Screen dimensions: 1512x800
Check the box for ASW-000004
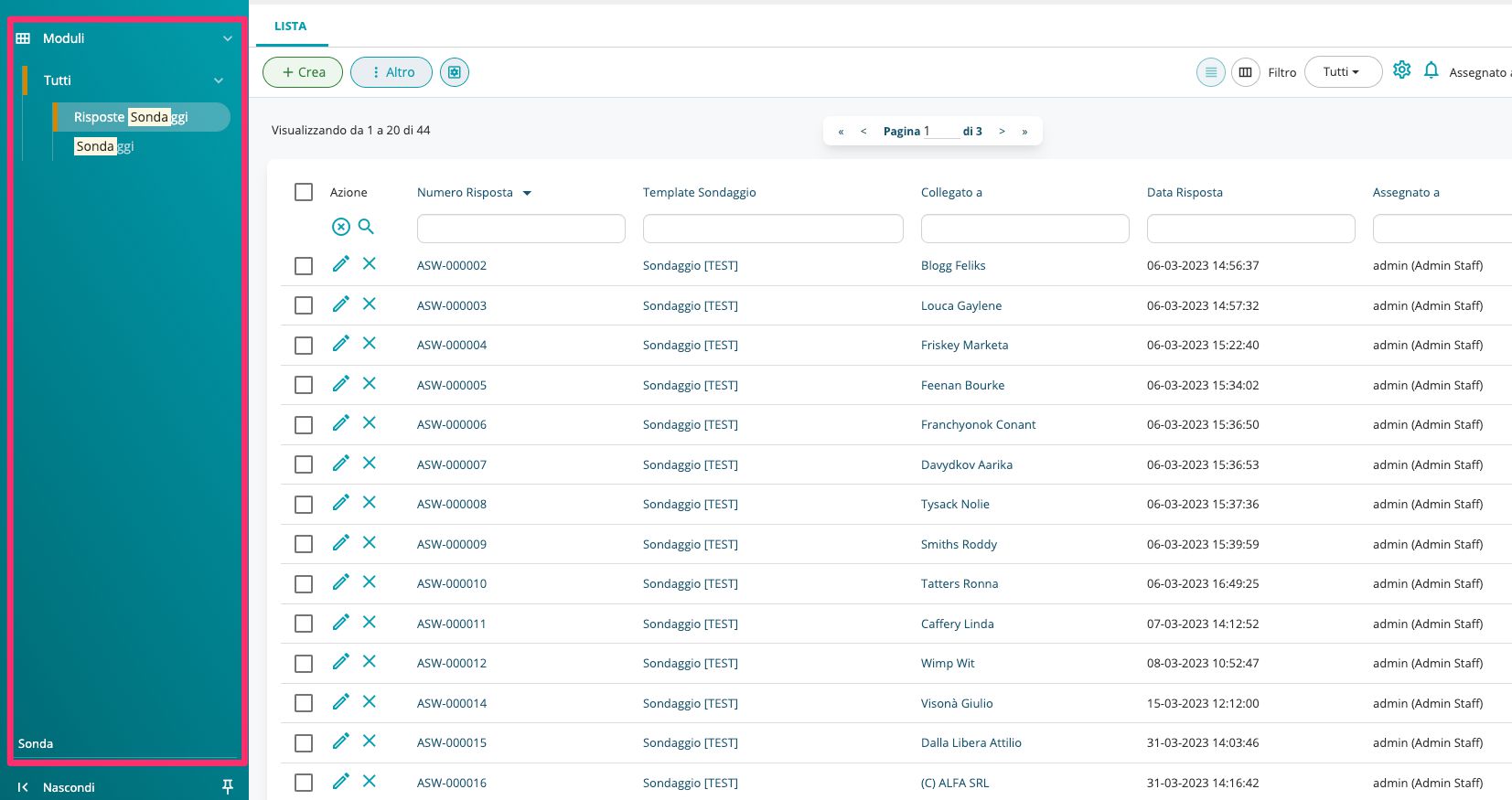coord(304,346)
